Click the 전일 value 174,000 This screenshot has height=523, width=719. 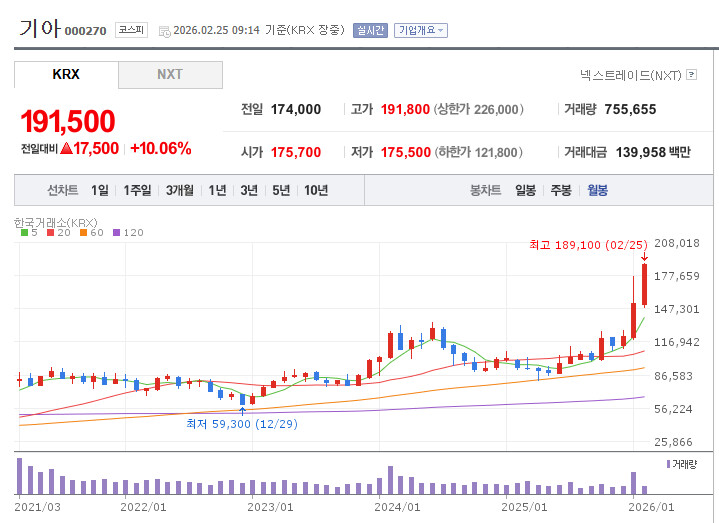point(296,110)
